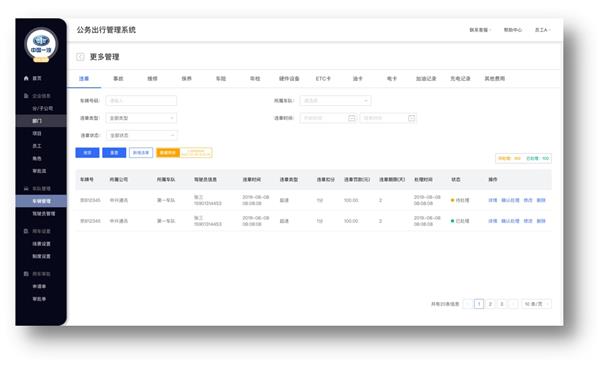Switch to the 年检 tab

(x=255, y=78)
